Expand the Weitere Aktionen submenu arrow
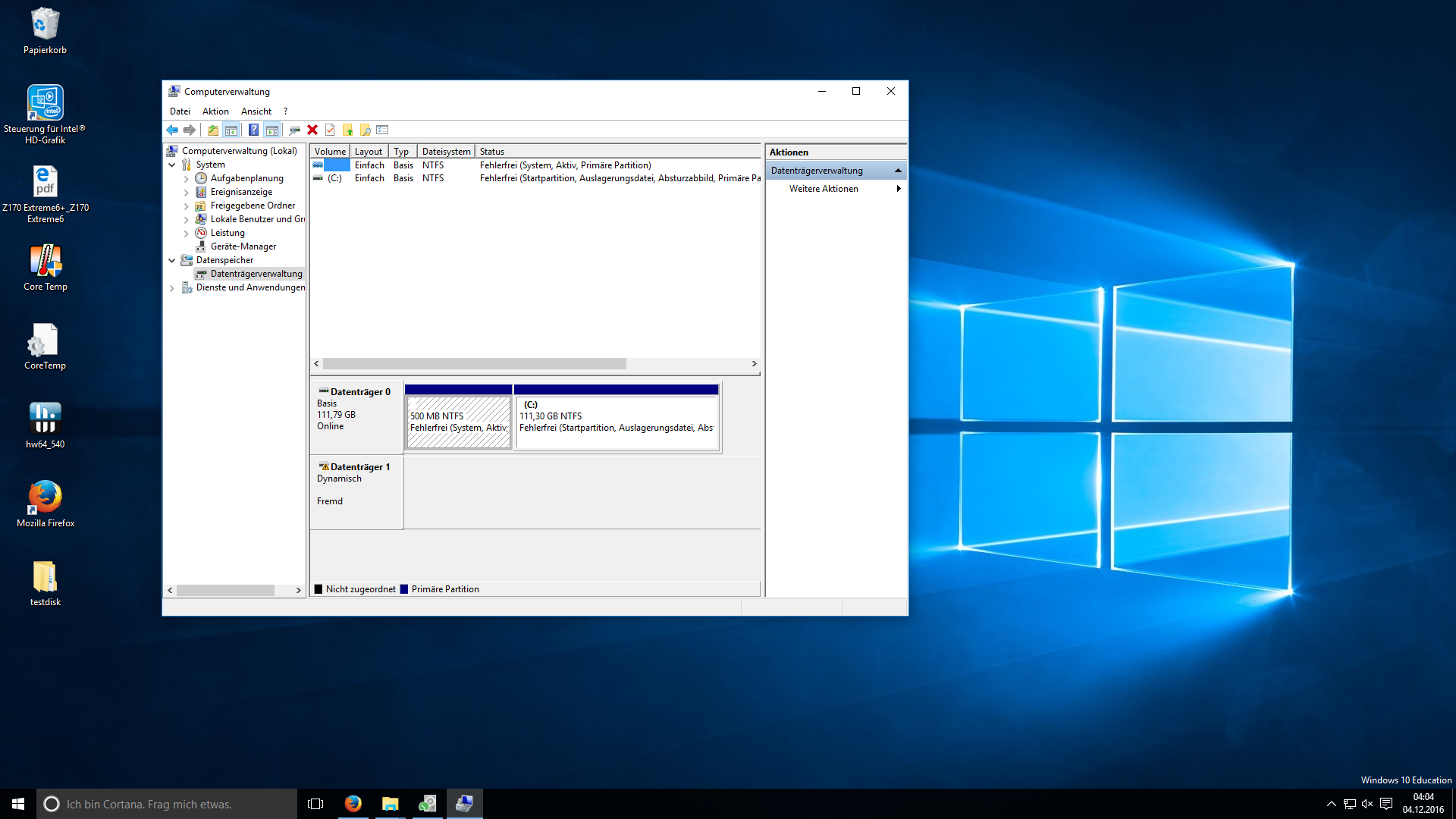 click(x=898, y=189)
